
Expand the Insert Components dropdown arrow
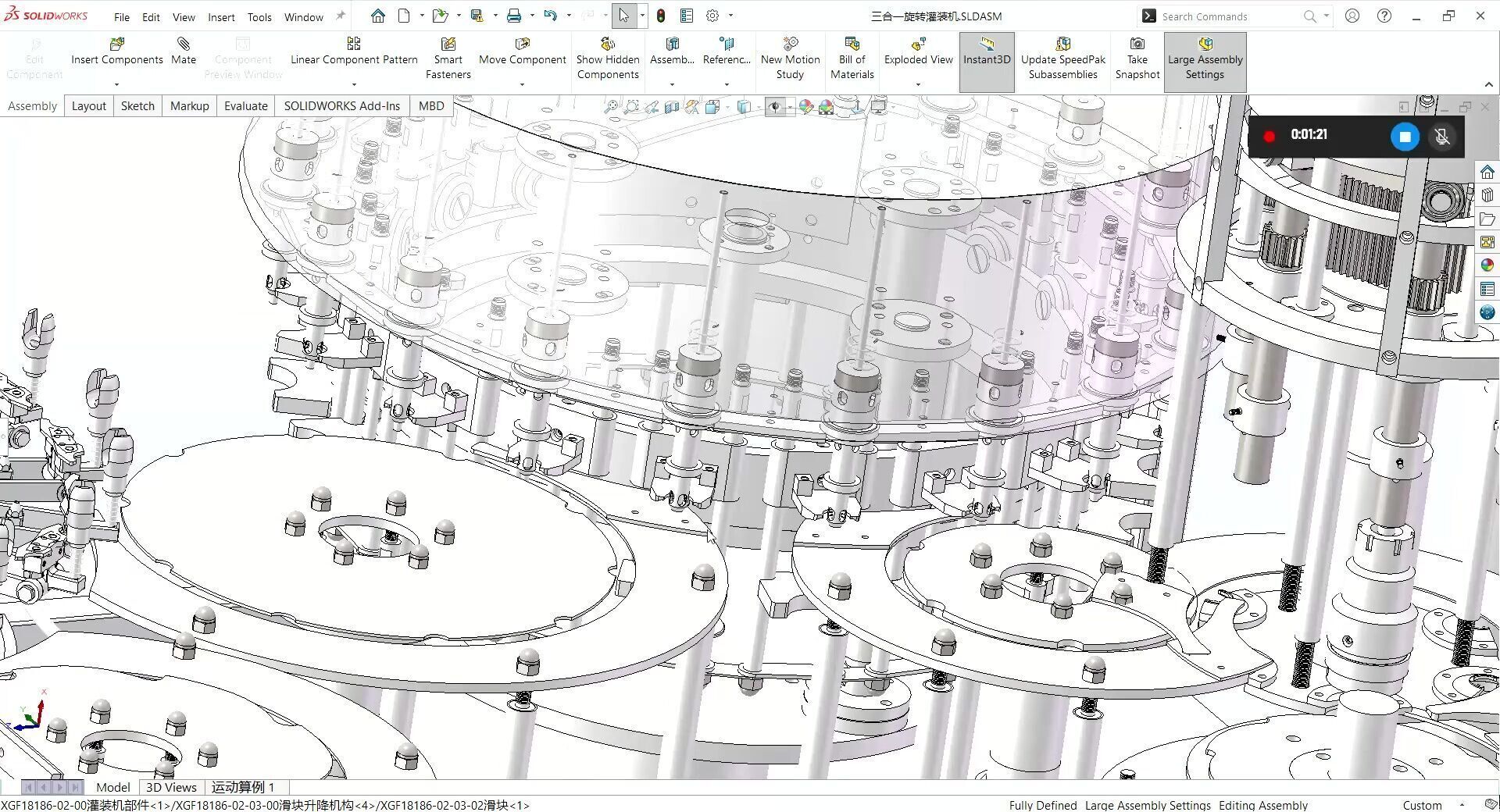point(116,84)
